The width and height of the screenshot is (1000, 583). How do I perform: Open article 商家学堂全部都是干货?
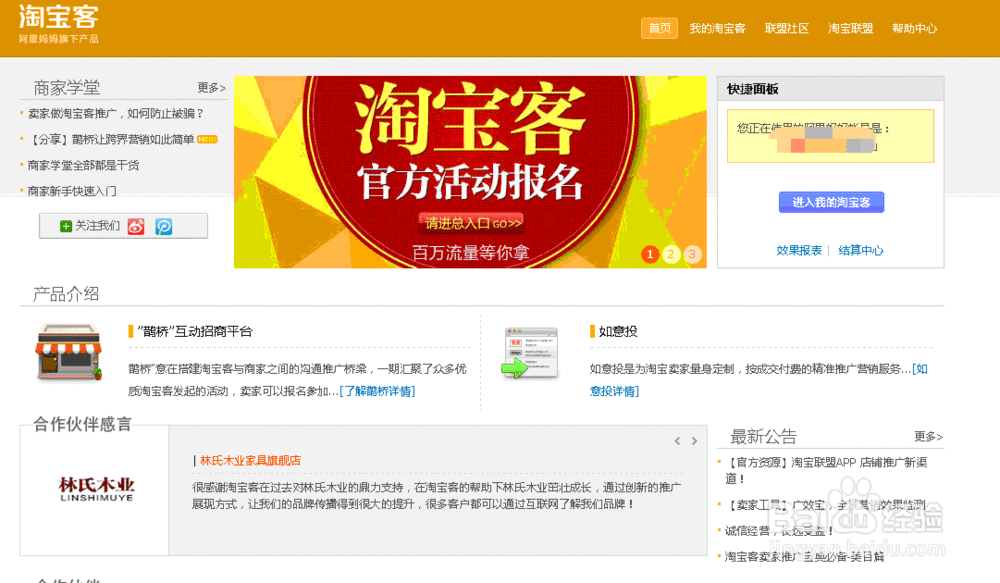click(83, 165)
